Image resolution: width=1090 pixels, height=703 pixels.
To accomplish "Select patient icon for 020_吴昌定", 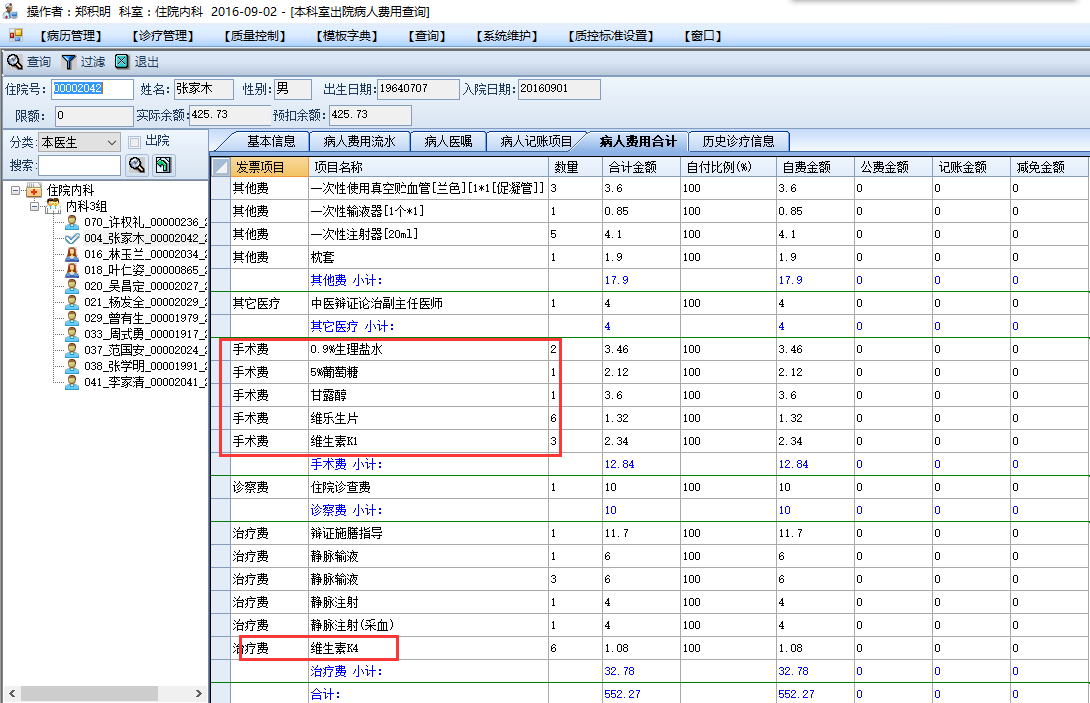I will click(x=72, y=286).
